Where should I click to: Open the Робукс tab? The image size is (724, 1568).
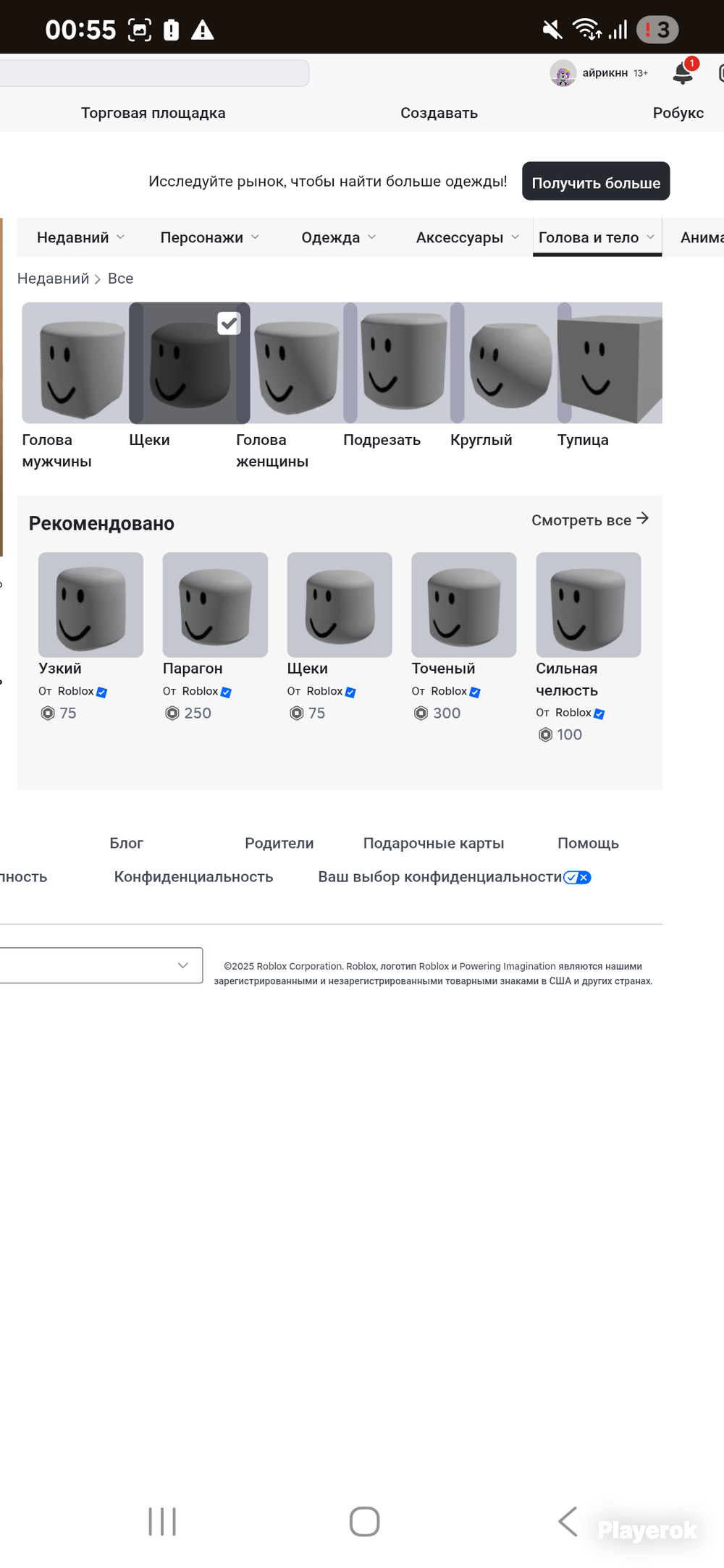[678, 113]
